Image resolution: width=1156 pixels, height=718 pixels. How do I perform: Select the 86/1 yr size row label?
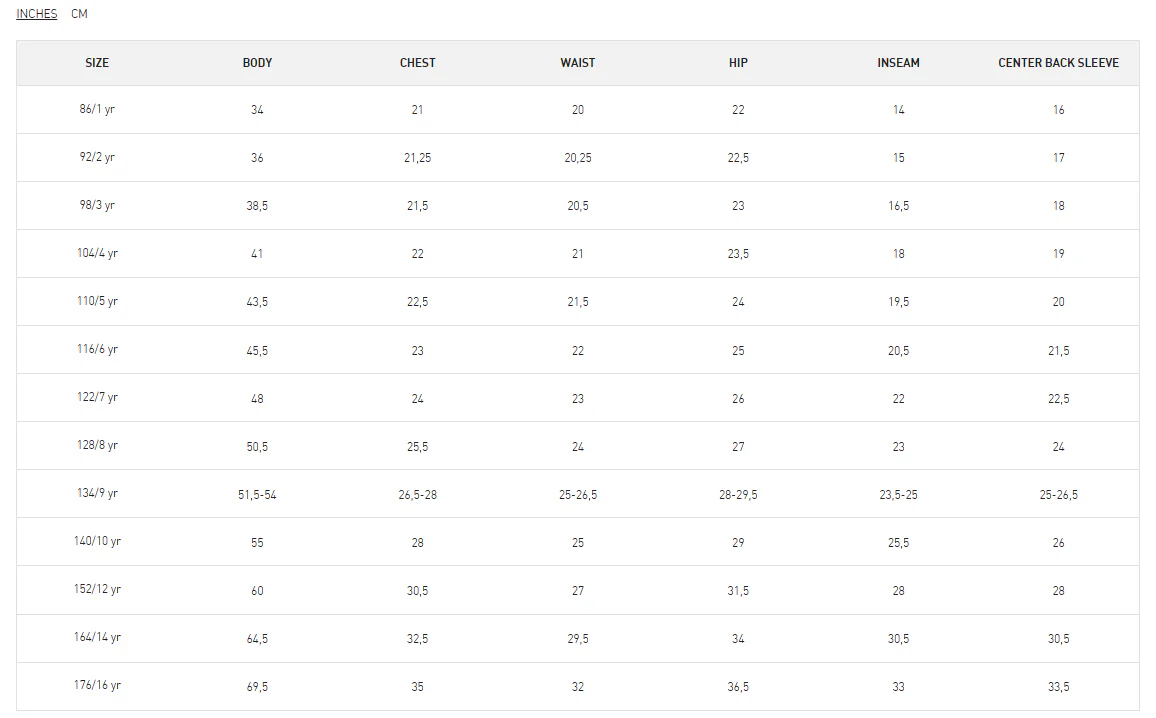97,109
